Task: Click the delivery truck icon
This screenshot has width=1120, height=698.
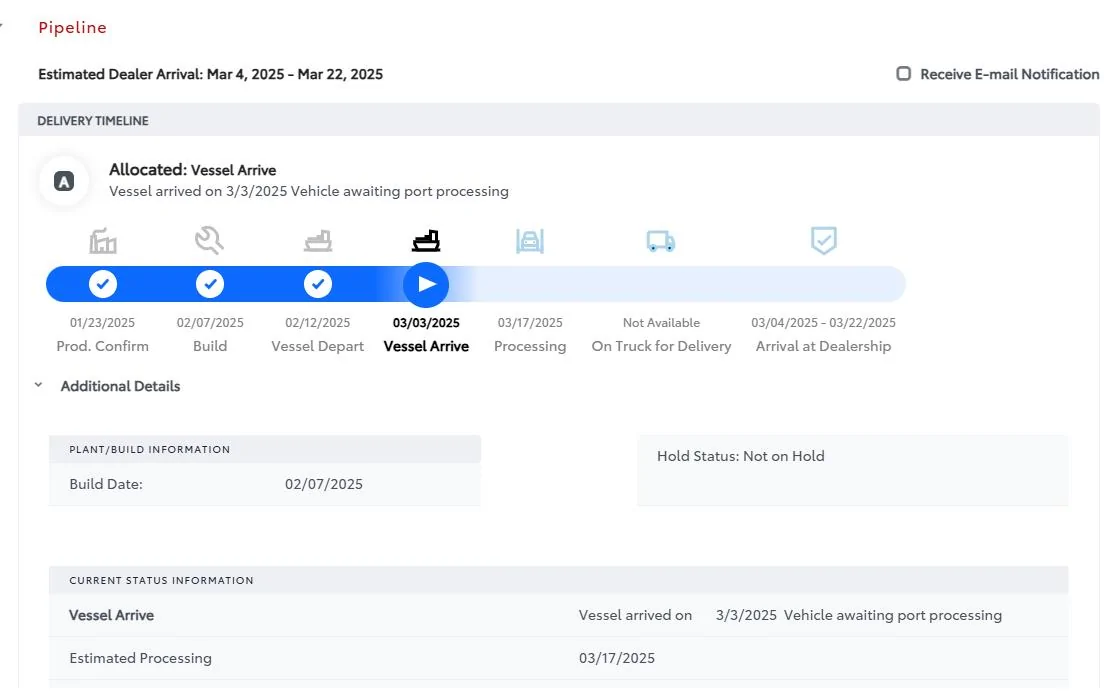Action: pyautogui.click(x=660, y=241)
